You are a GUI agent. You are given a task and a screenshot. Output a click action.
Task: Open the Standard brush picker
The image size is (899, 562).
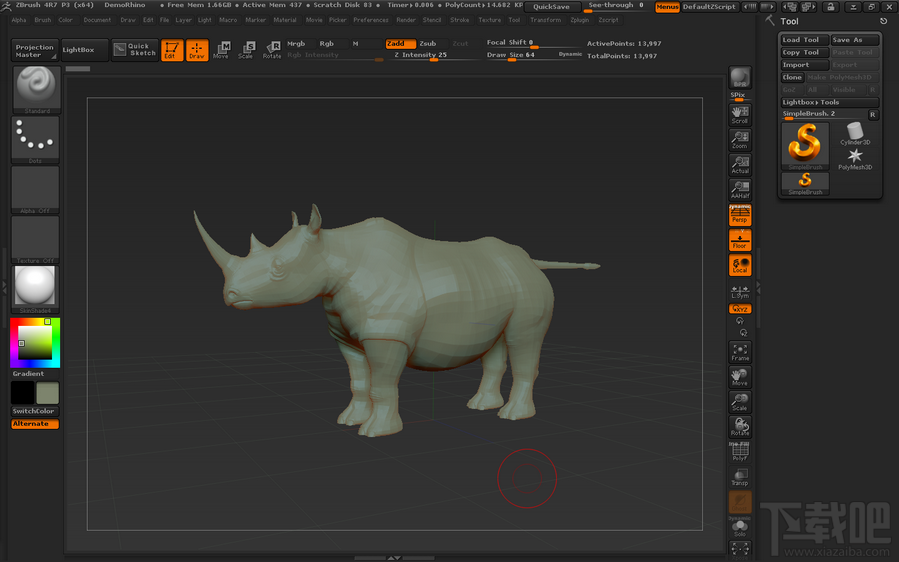tap(36, 89)
